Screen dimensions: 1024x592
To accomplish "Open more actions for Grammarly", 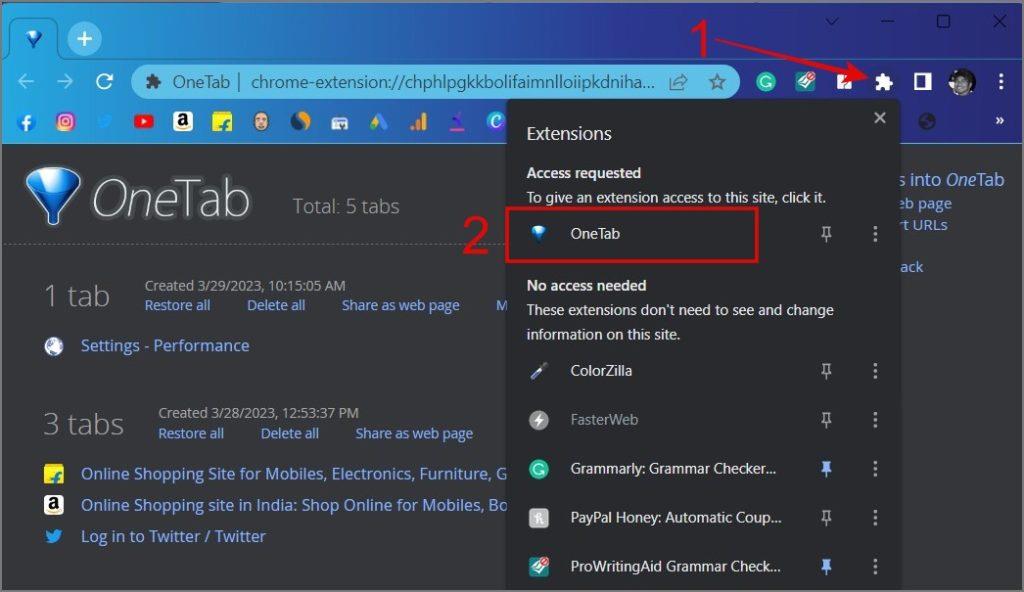I will [x=875, y=469].
